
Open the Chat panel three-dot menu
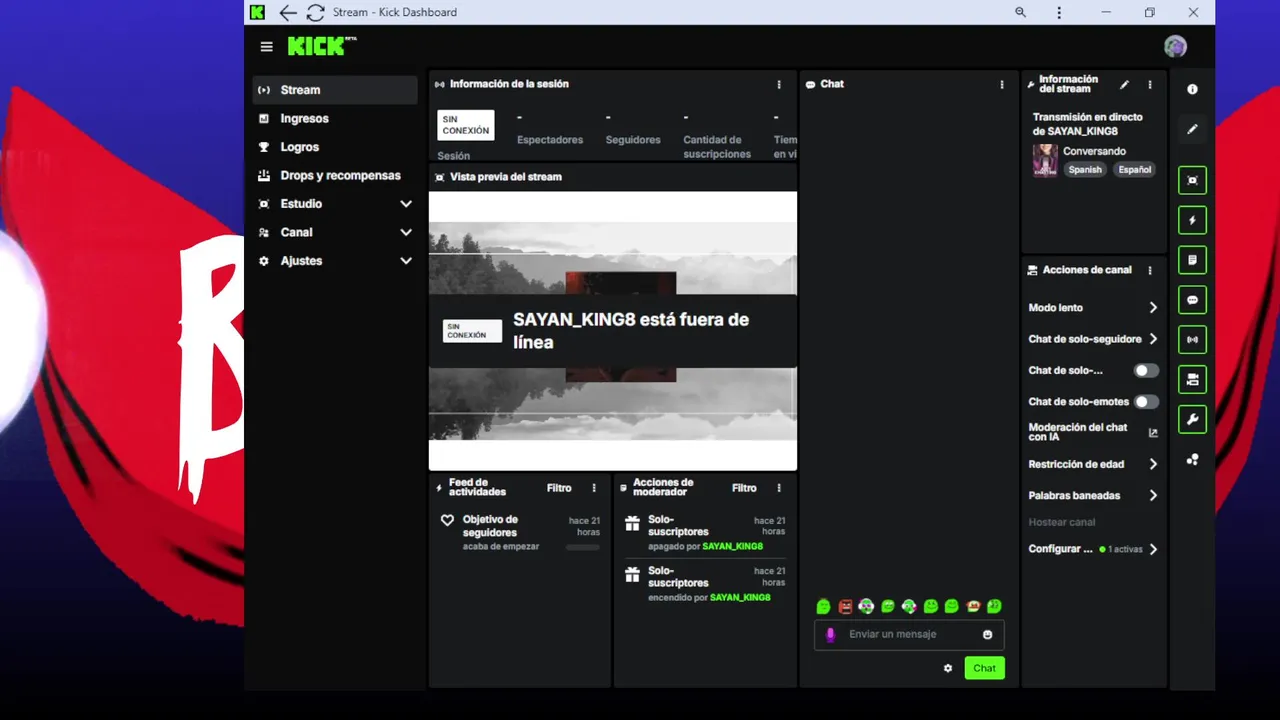[1001, 84]
